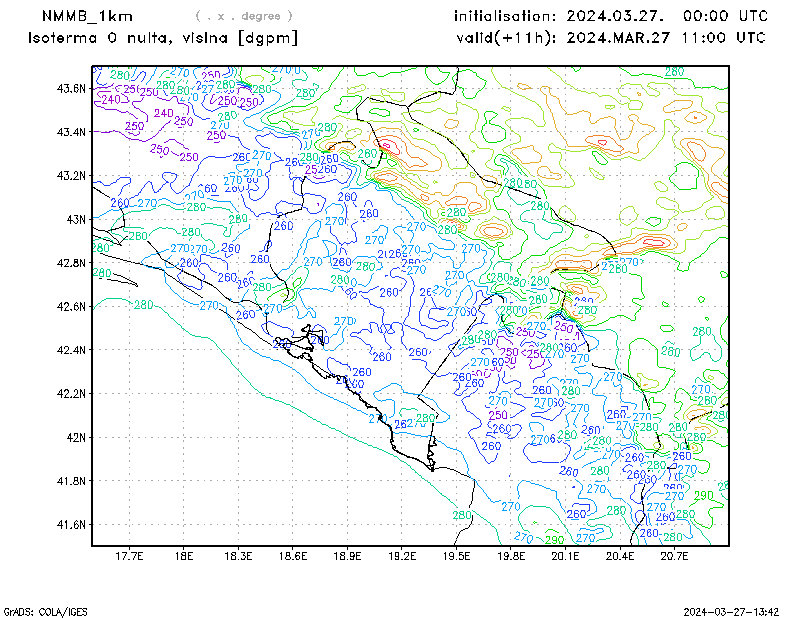
Task: Click the NMMB_1km model title
Action: point(87,16)
